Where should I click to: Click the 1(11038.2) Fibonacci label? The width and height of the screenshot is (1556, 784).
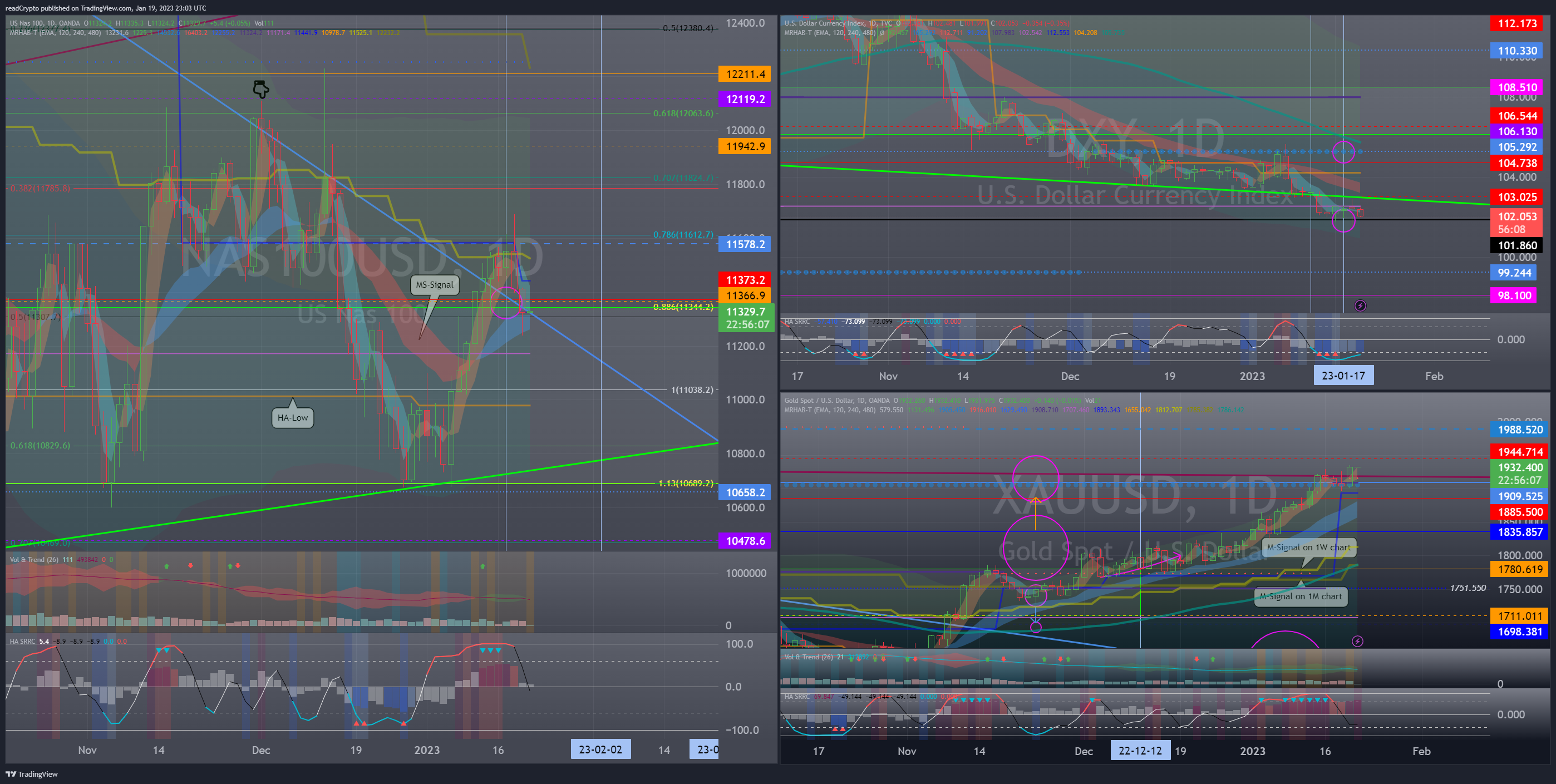[x=692, y=389]
